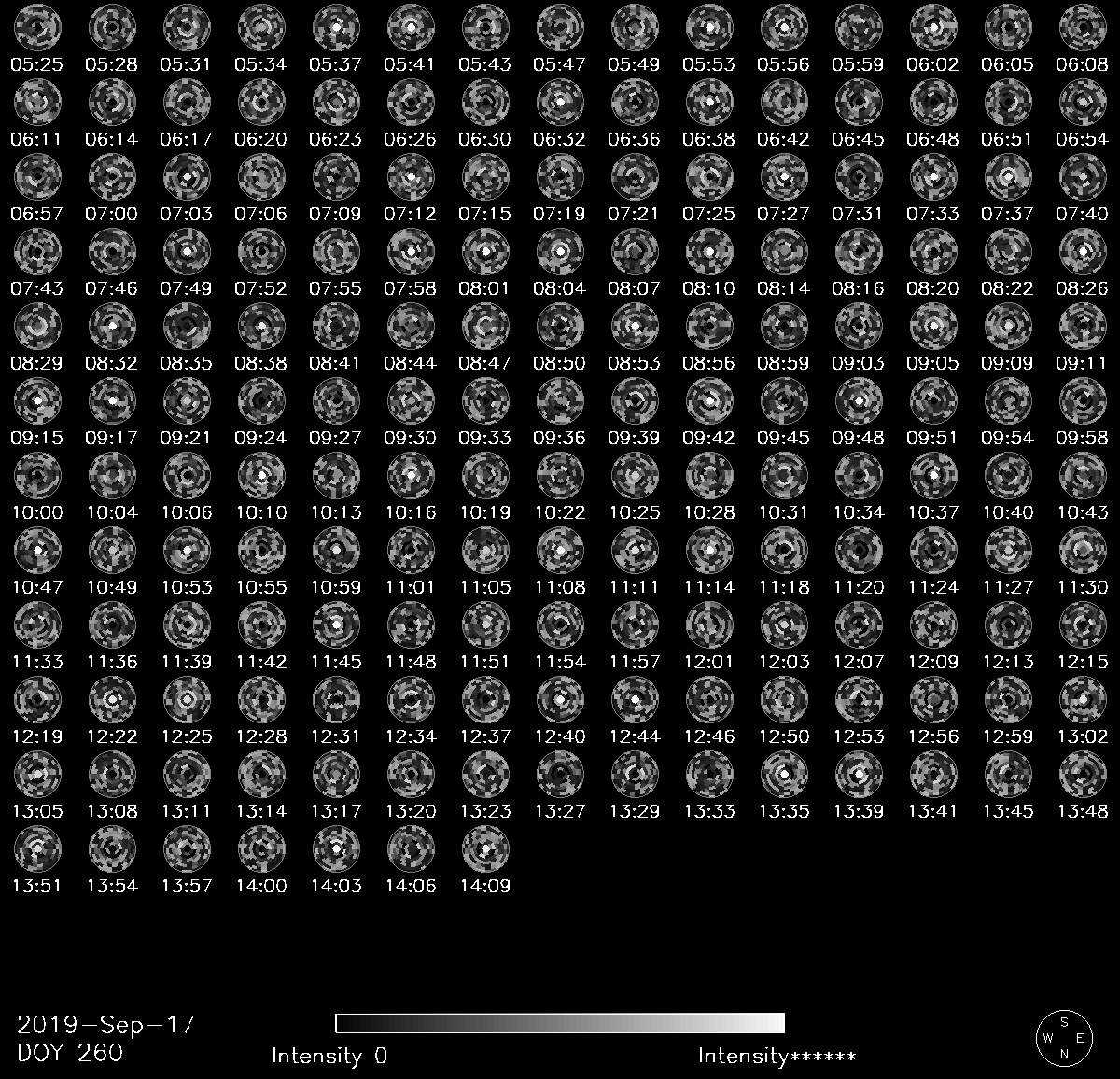Click the 06:32 timestamp label

pos(560,140)
